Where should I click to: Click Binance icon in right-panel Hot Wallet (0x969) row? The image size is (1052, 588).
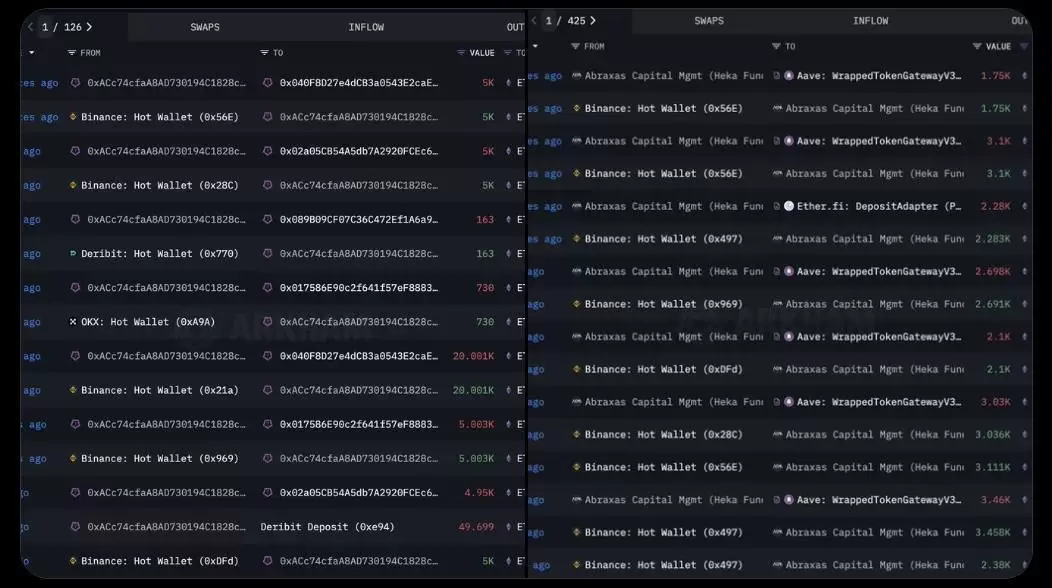[576, 304]
